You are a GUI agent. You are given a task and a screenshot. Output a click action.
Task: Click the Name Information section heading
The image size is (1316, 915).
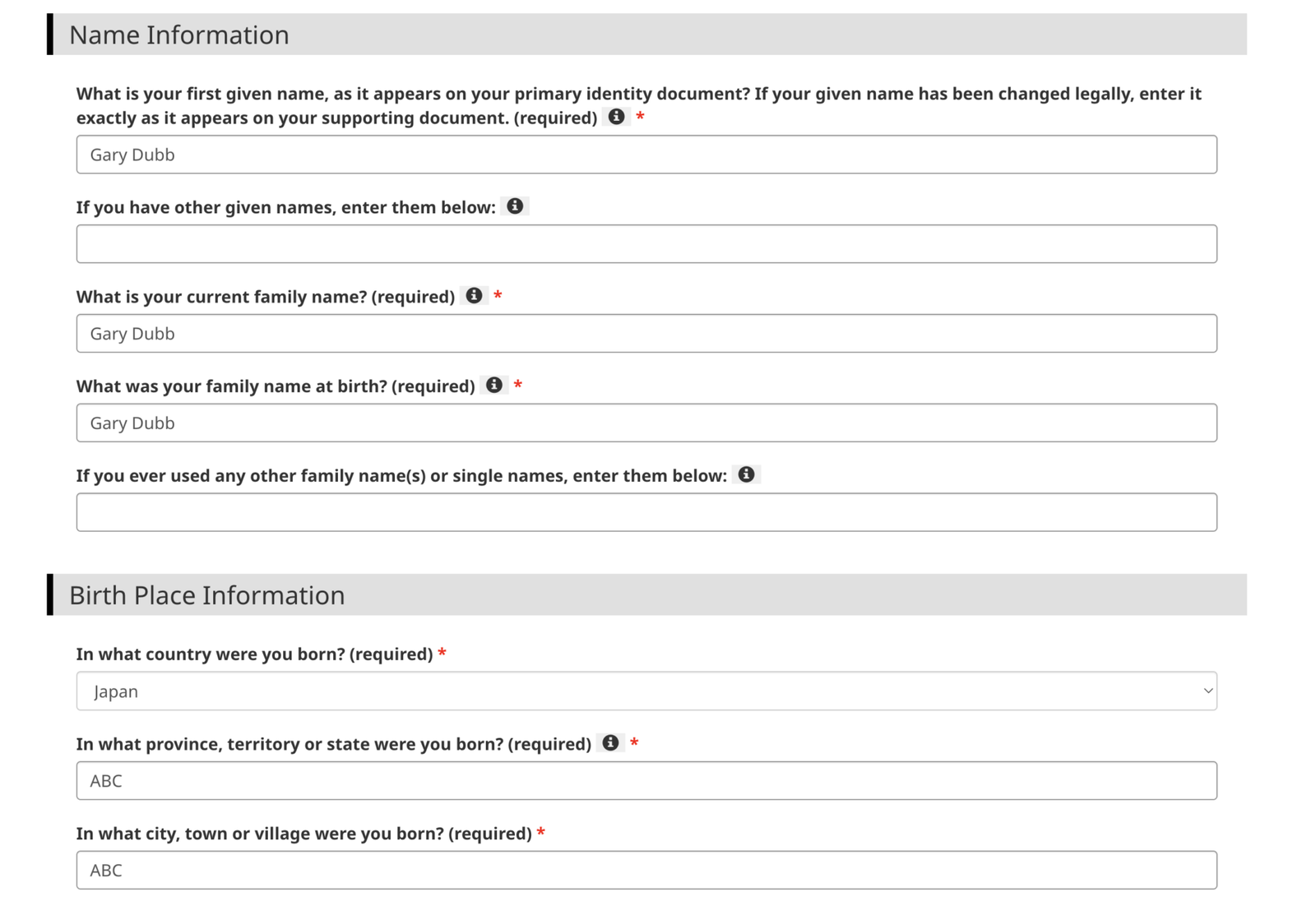pos(179,35)
